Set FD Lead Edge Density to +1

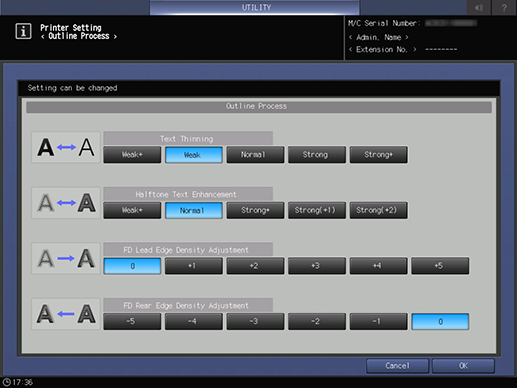[194, 266]
